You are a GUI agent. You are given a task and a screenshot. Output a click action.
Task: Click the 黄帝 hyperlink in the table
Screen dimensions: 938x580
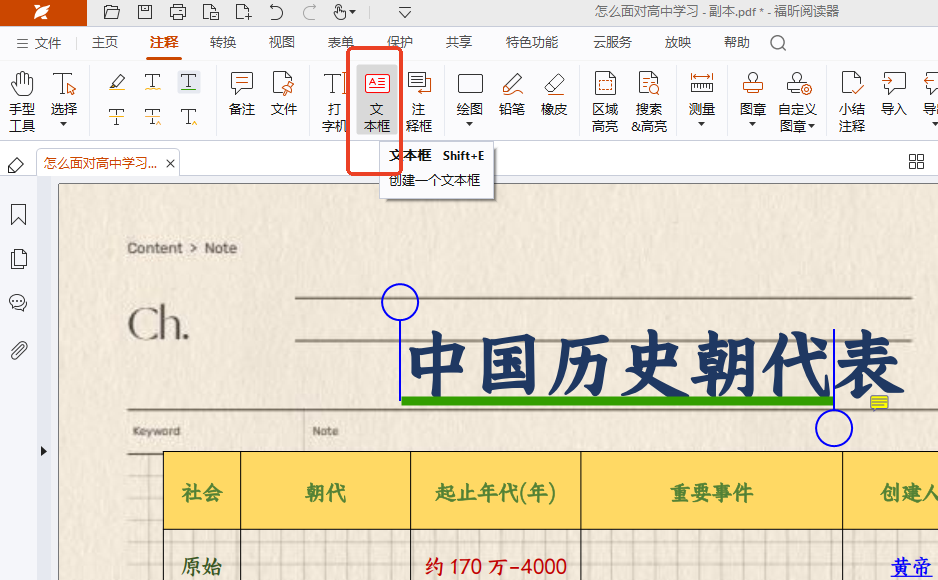(910, 567)
